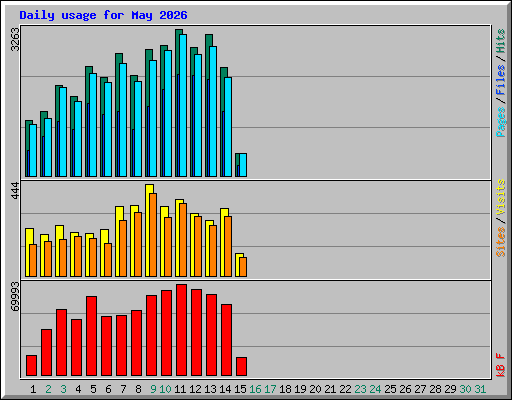Click the red KB bar for day 2

coord(46,353)
